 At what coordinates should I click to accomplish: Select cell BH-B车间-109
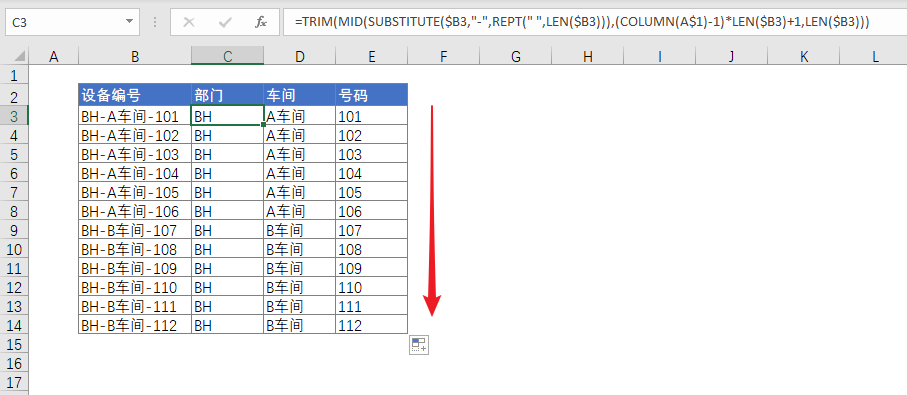[135, 268]
